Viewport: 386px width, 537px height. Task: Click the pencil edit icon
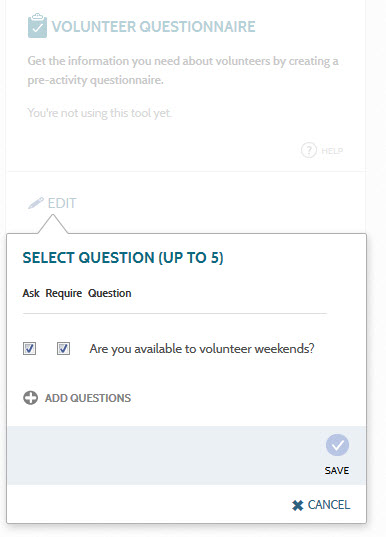point(36,203)
